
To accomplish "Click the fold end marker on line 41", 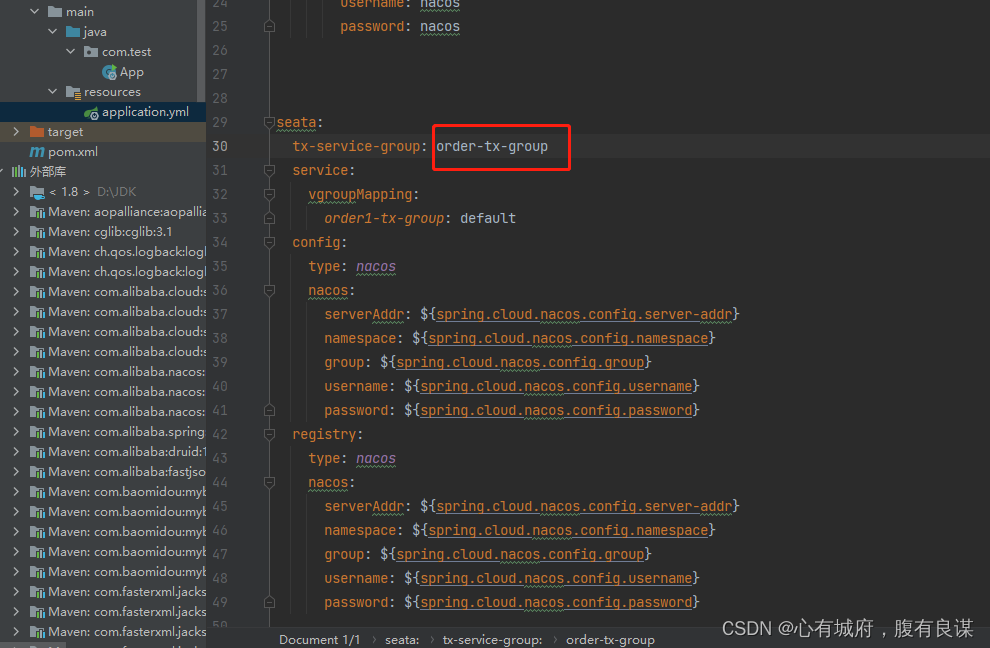I will pyautogui.click(x=270, y=411).
